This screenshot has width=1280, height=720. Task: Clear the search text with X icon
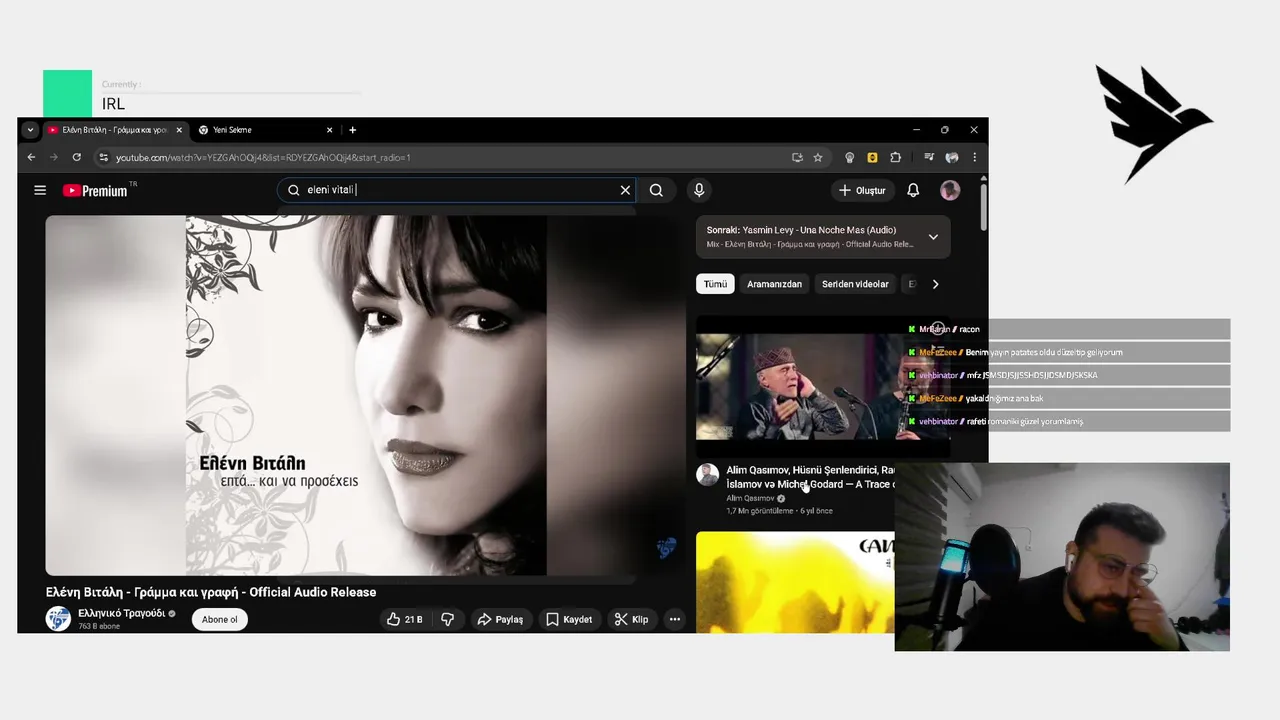click(x=625, y=190)
